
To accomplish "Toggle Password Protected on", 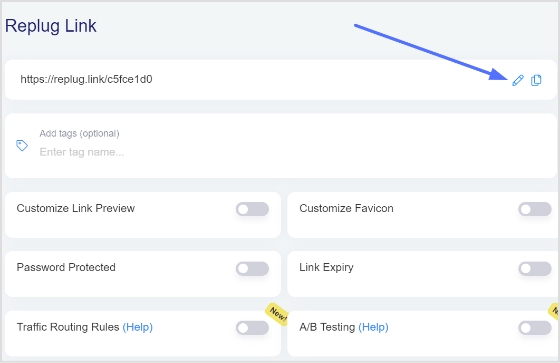I will coord(252,269).
